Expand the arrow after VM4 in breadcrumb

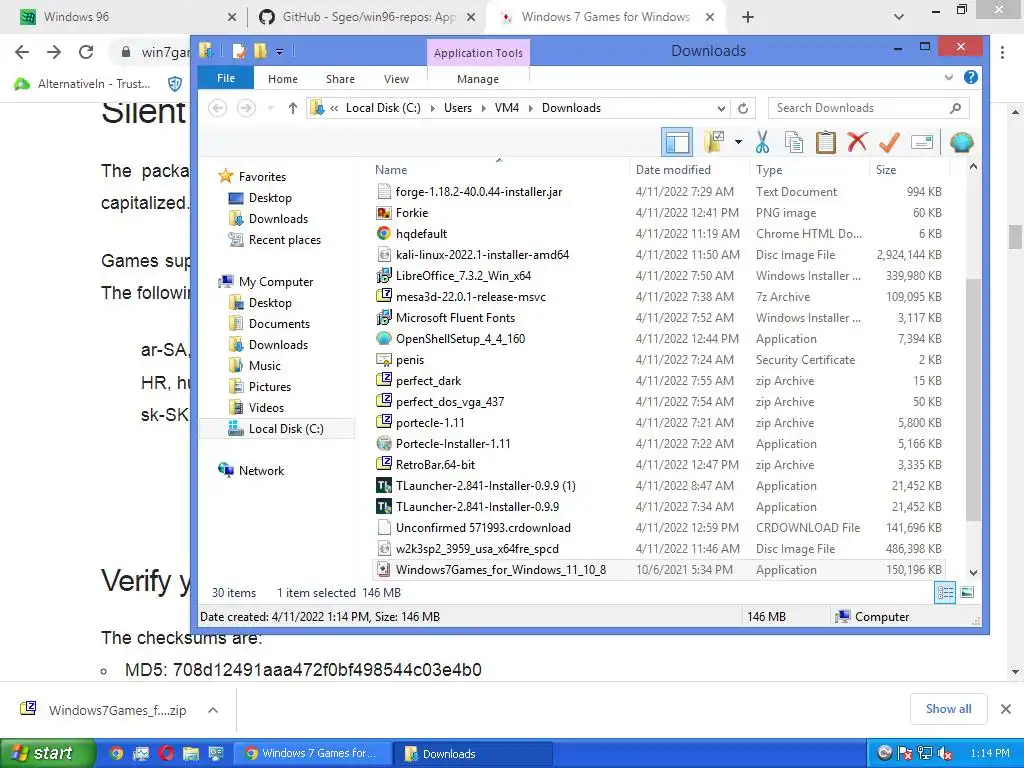(x=530, y=108)
